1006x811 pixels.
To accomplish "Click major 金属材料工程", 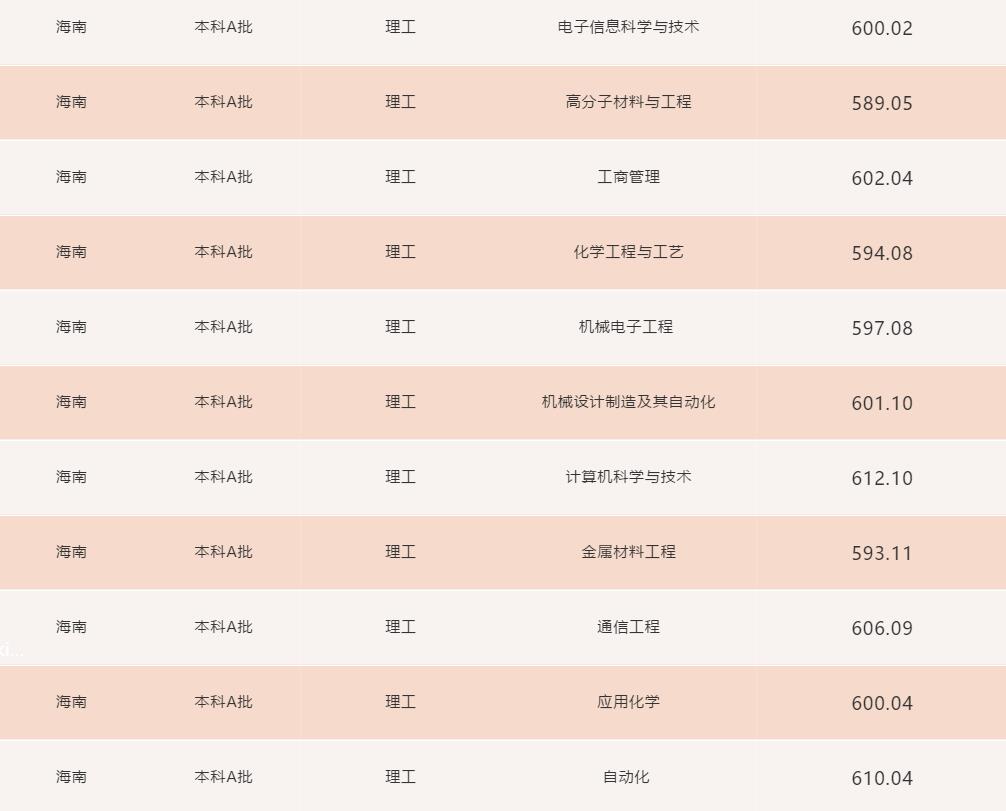I will coord(628,552).
